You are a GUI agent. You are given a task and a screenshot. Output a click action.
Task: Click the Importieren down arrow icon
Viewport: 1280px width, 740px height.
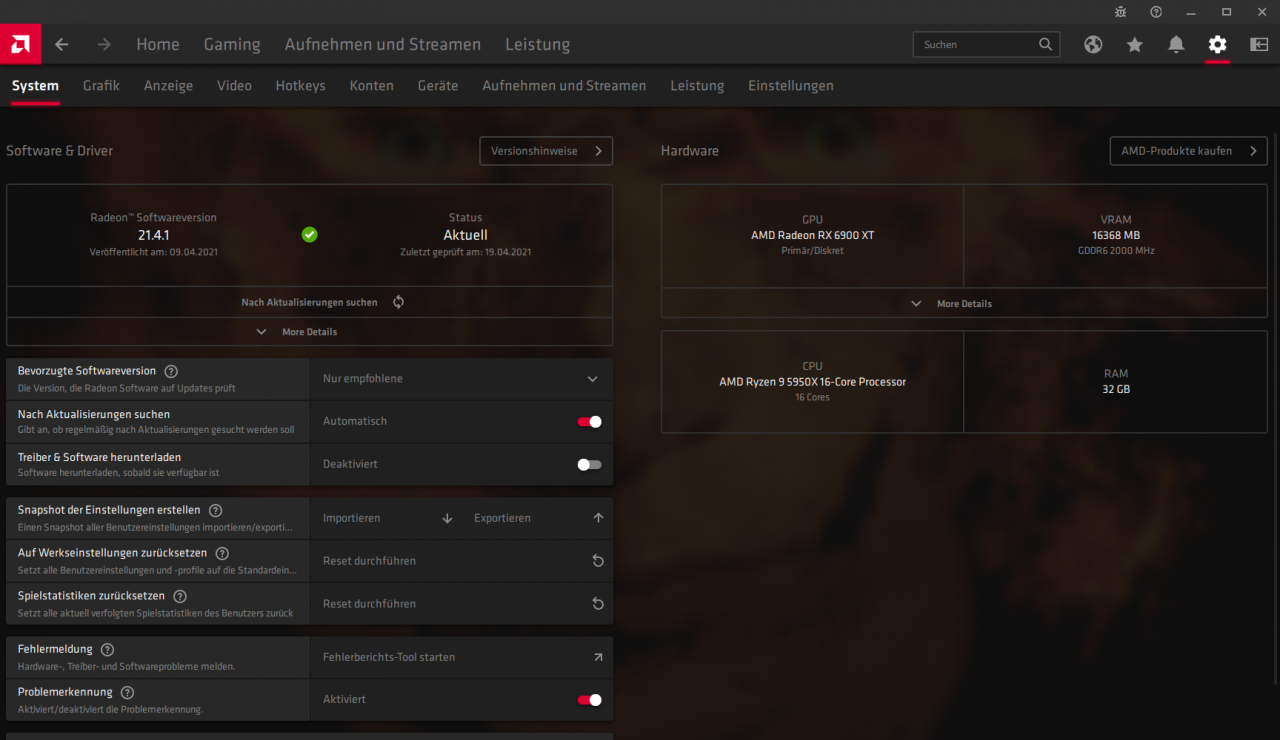click(447, 518)
